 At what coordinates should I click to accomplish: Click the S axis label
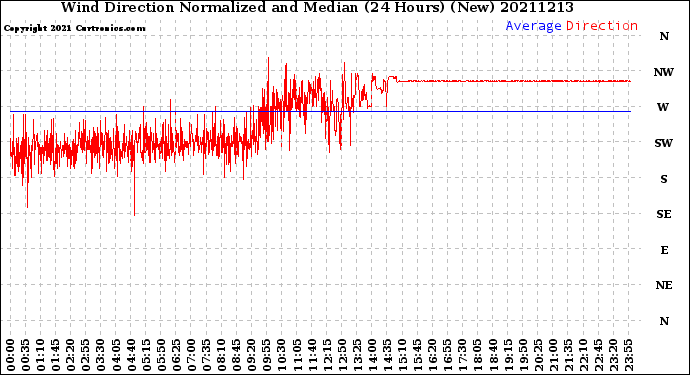click(664, 179)
